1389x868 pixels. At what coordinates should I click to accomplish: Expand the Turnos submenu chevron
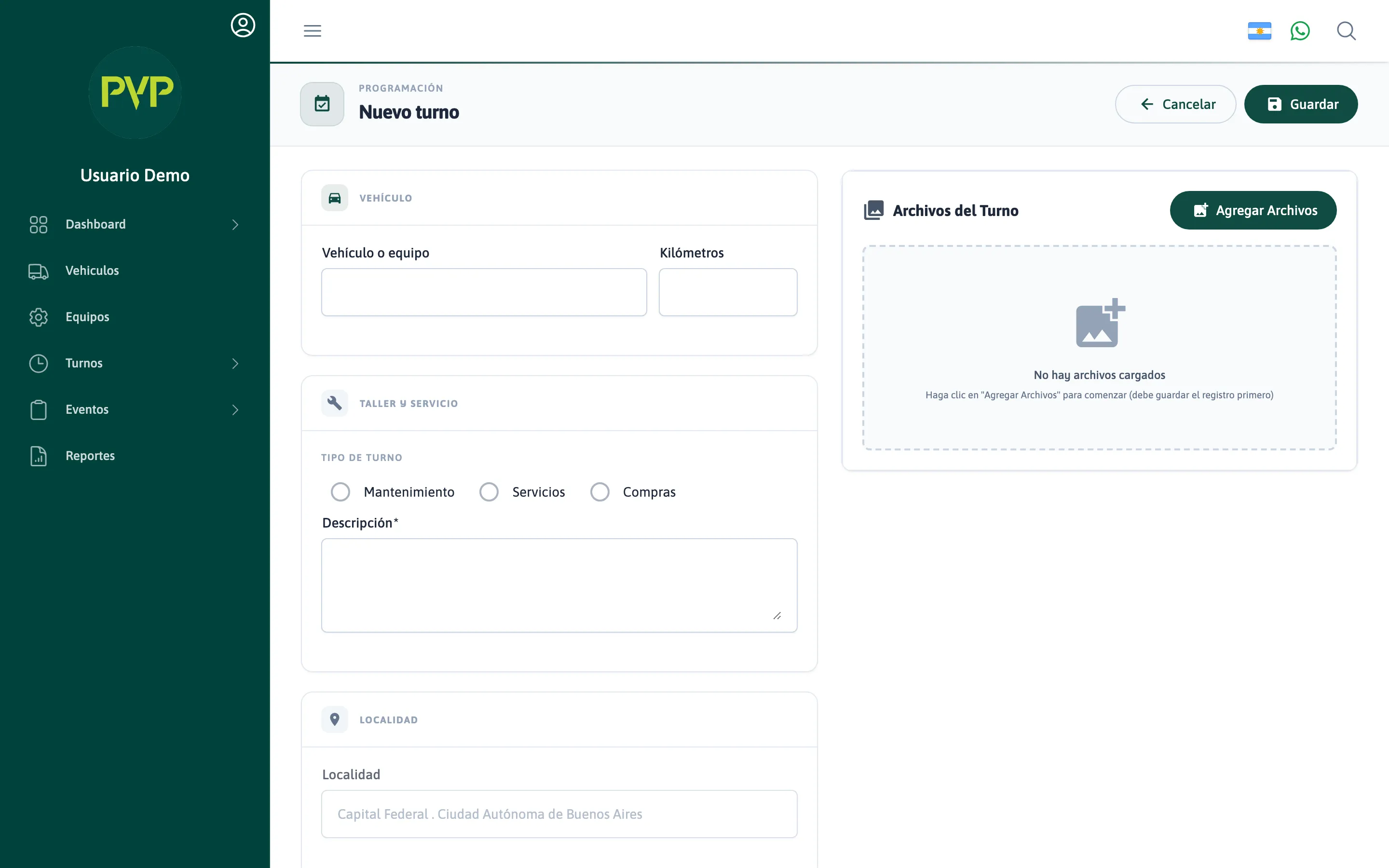point(235,364)
